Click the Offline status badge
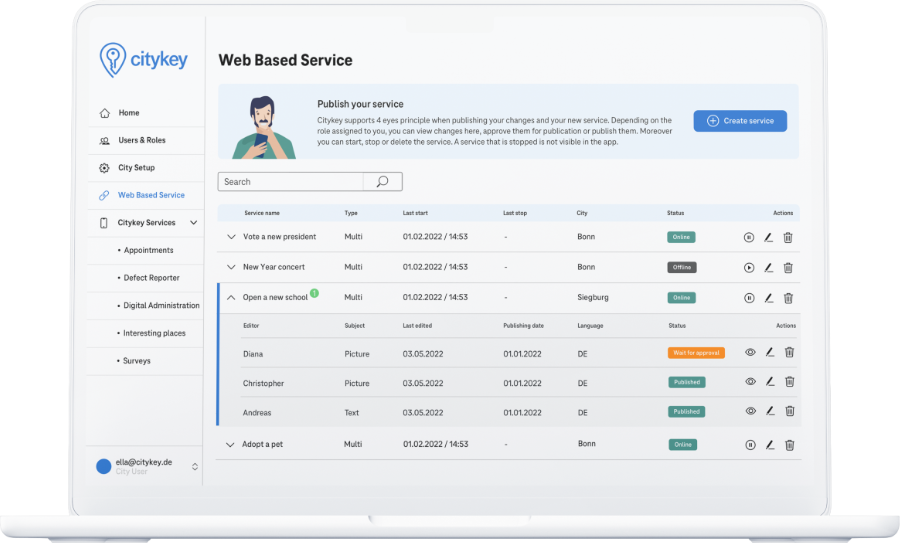The height and width of the screenshot is (543, 900). (681, 267)
